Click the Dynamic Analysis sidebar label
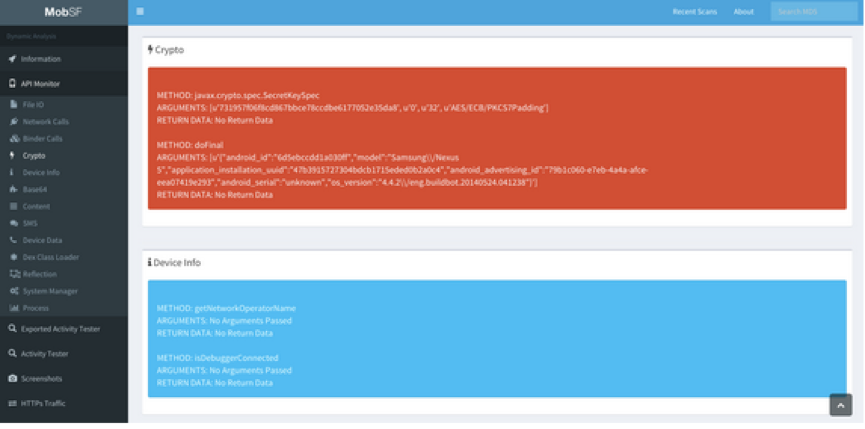 [x=31, y=36]
